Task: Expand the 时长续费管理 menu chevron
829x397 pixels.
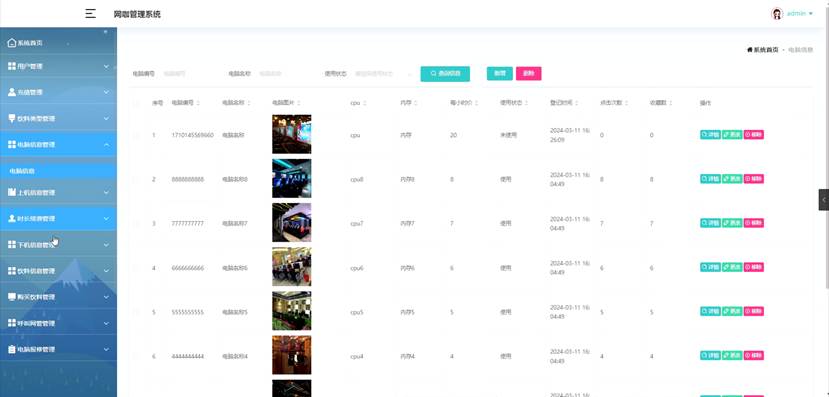Action: 106,218
